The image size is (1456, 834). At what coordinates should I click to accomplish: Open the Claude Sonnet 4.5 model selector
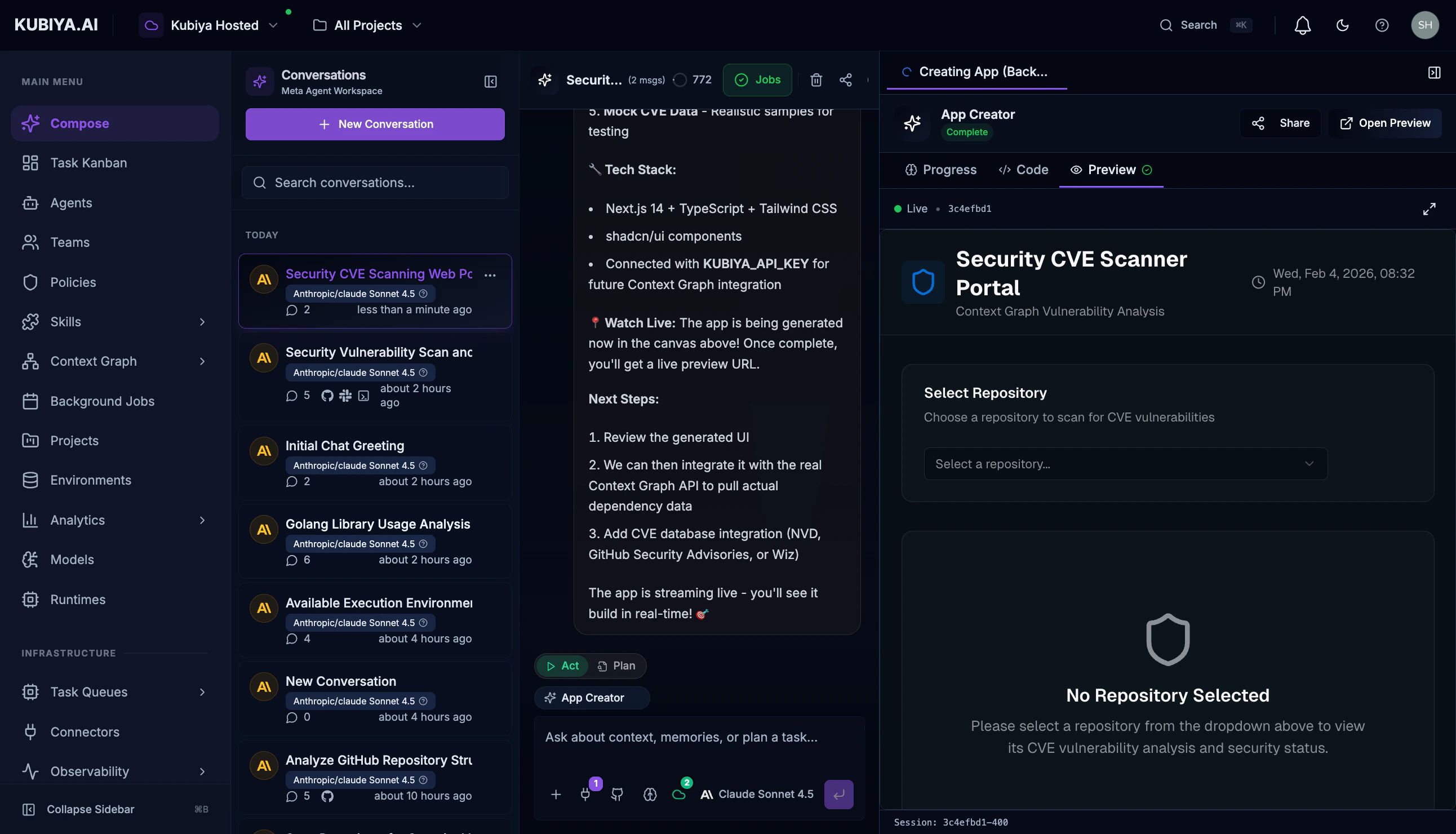pos(756,794)
